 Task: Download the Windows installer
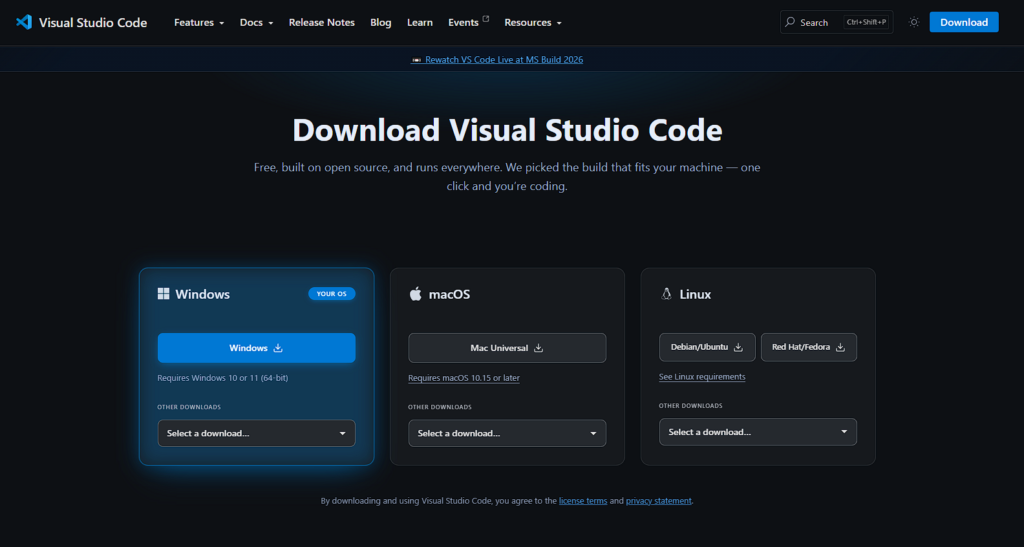point(256,348)
